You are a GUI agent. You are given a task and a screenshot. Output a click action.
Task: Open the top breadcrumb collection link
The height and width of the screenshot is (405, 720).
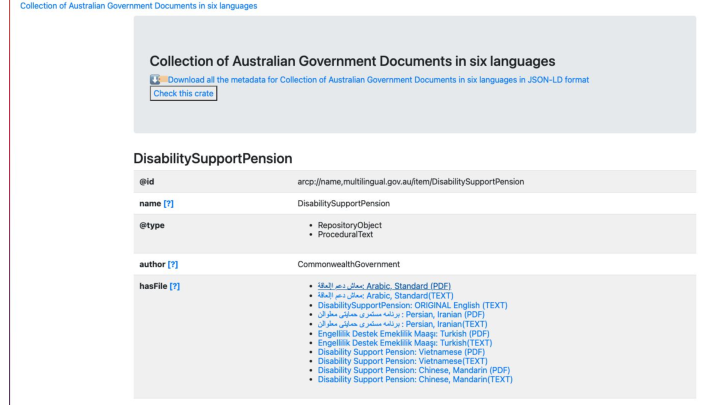(x=129, y=6)
